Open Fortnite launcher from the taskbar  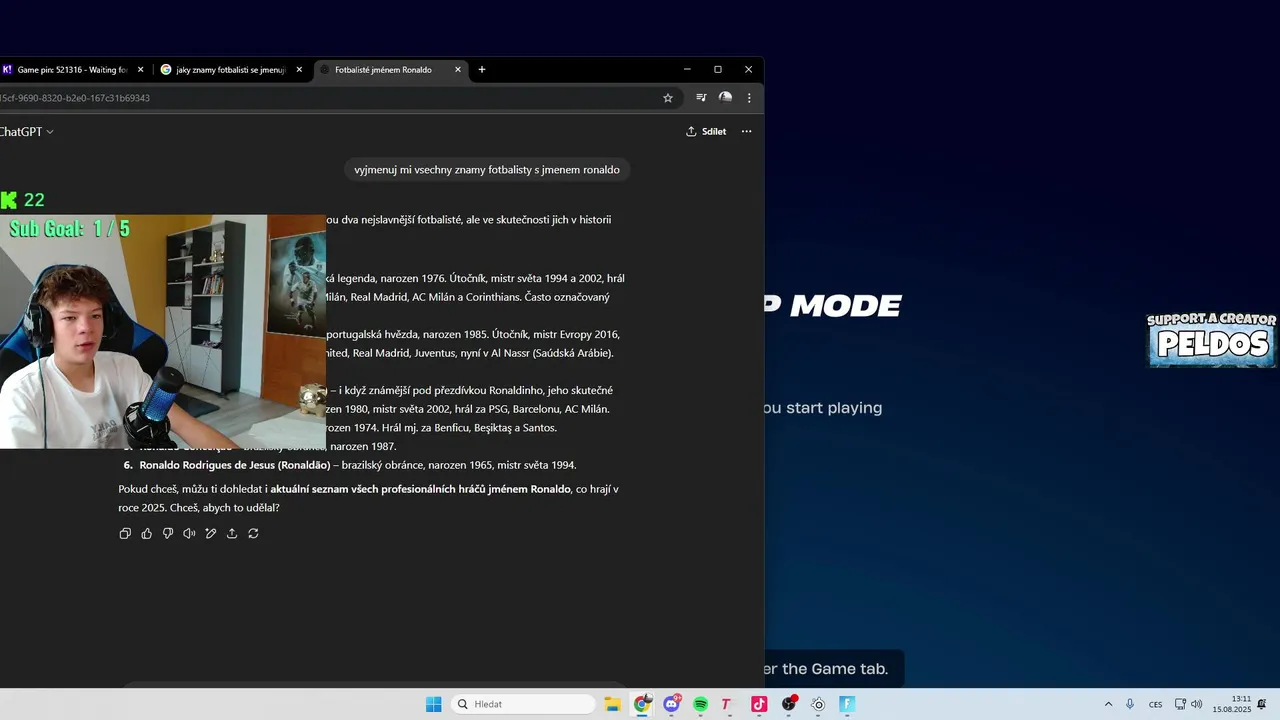tap(847, 704)
